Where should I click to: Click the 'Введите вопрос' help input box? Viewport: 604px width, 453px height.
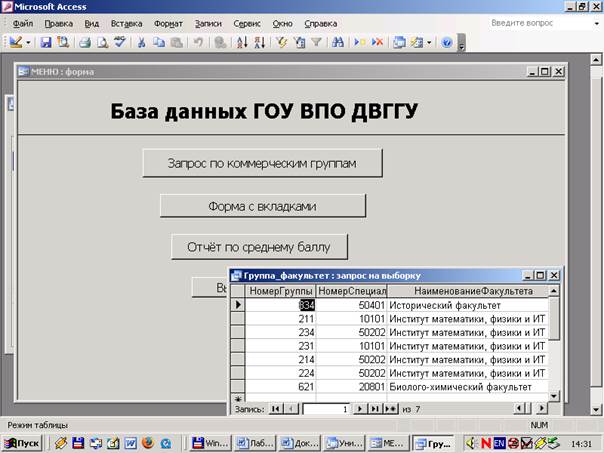tap(539, 23)
